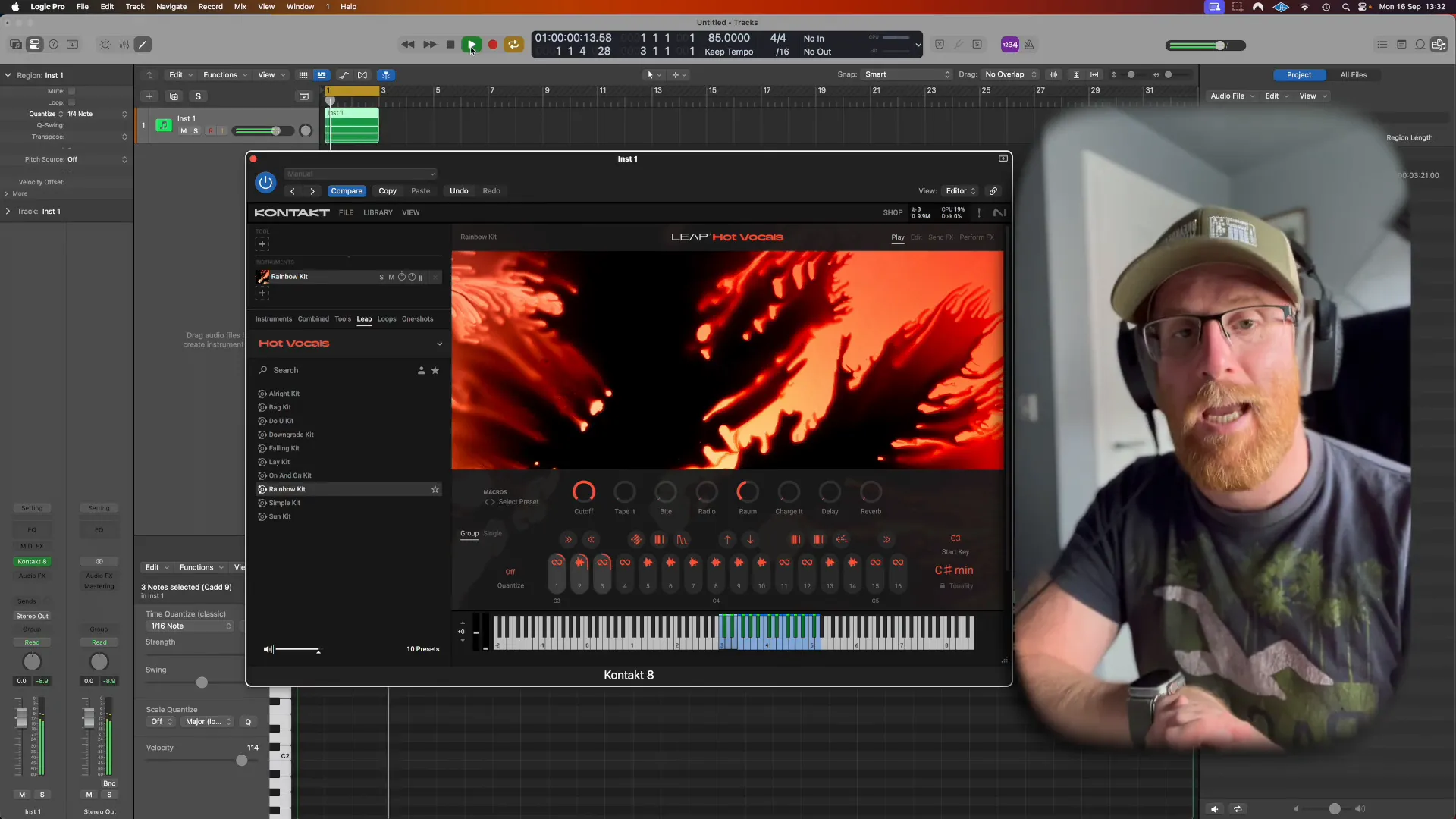The image size is (1456, 819).
Task: Click loop pad number 16
Action: (898, 573)
